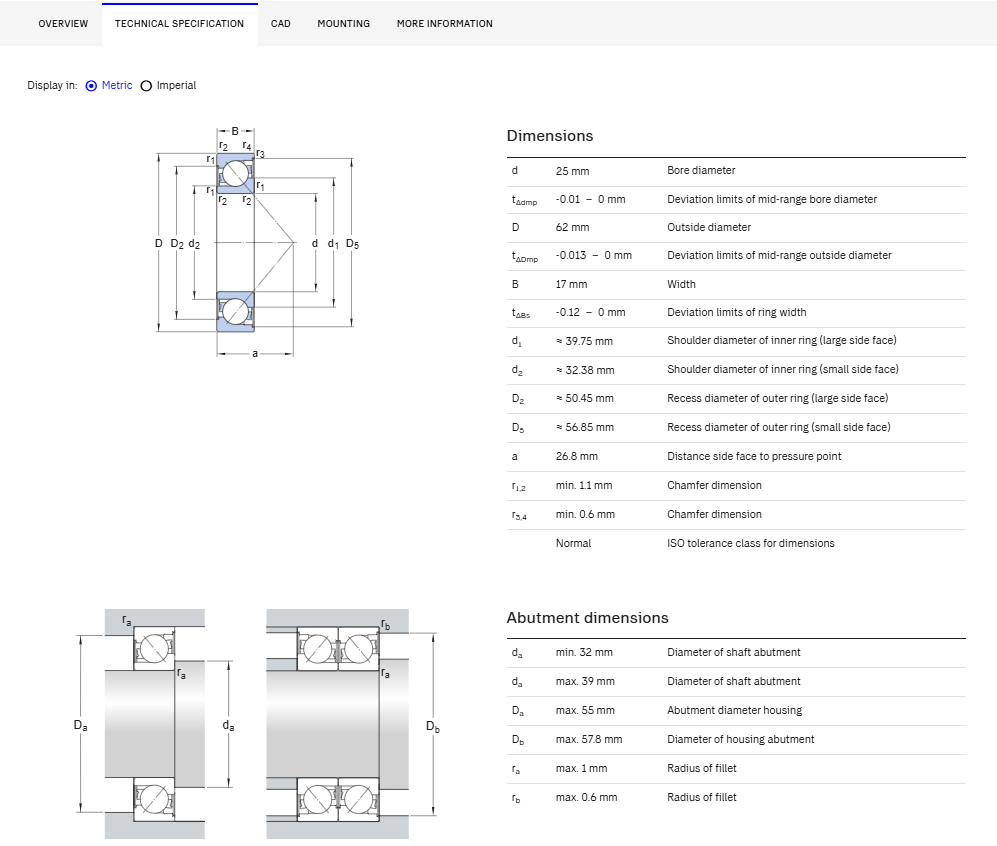Click 'Distance side face to pressure point'
The width and height of the screenshot is (997, 846).
[x=753, y=456]
